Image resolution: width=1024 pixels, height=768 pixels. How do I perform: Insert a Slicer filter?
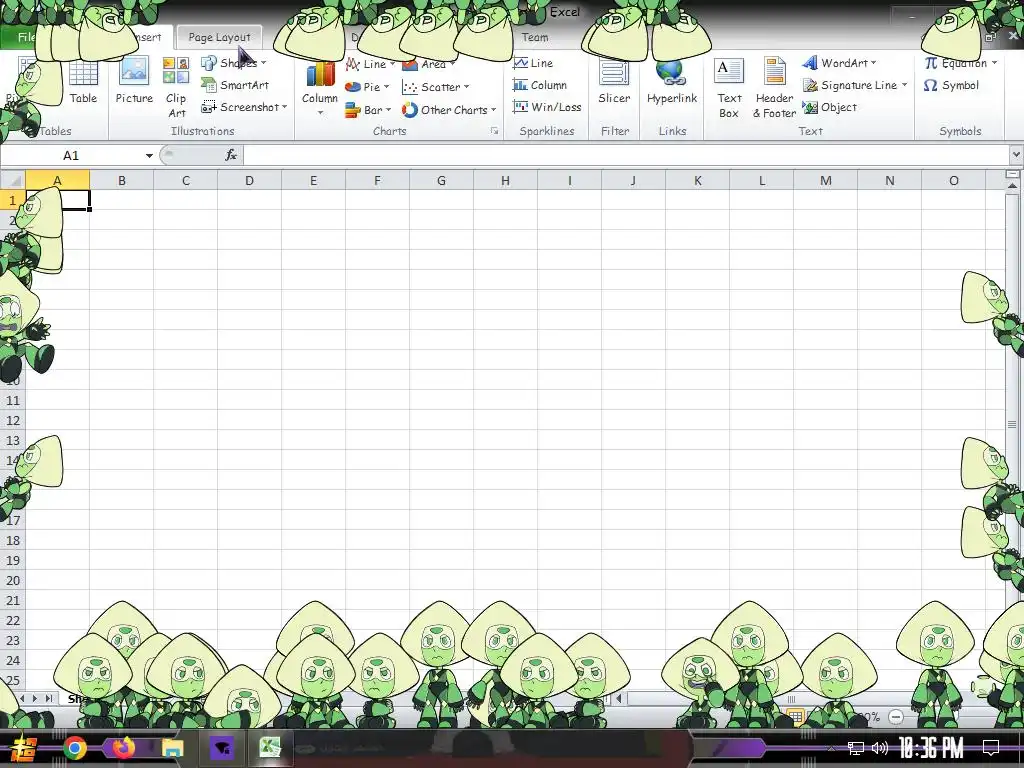click(x=615, y=82)
